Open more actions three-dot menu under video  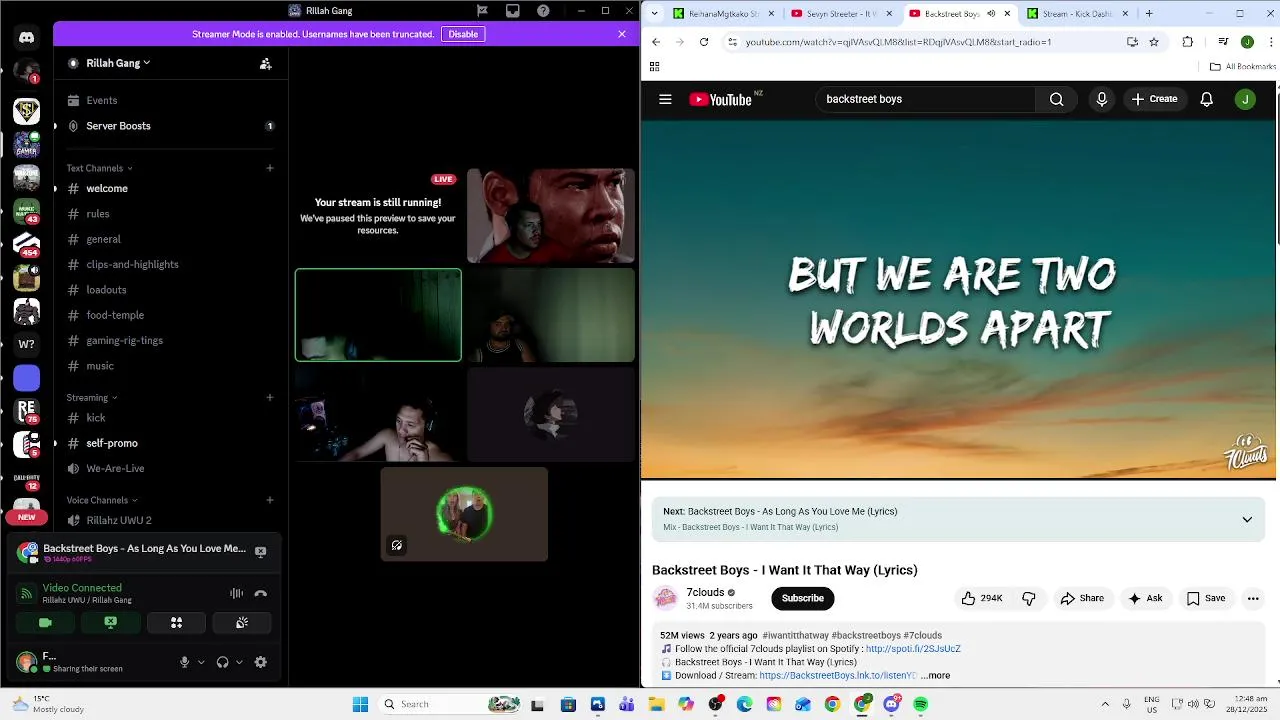(1253, 598)
